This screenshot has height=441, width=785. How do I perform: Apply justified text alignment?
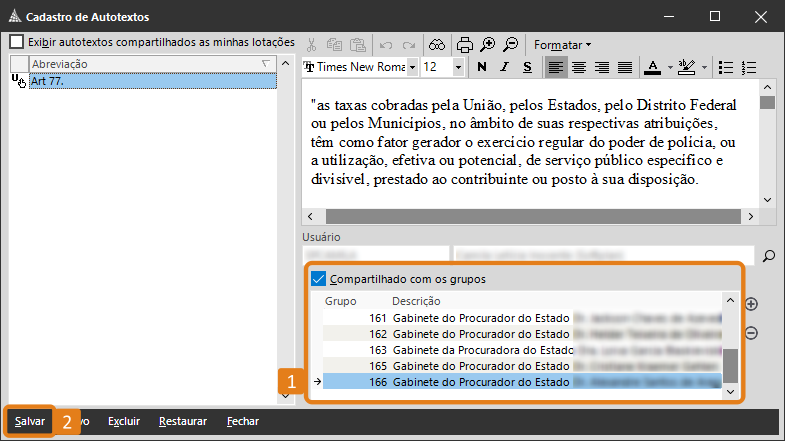point(625,67)
